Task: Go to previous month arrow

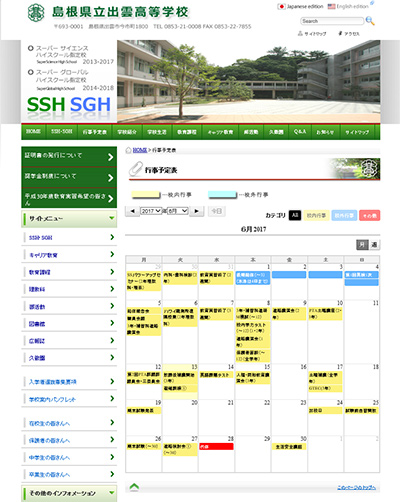Action: click(x=133, y=211)
